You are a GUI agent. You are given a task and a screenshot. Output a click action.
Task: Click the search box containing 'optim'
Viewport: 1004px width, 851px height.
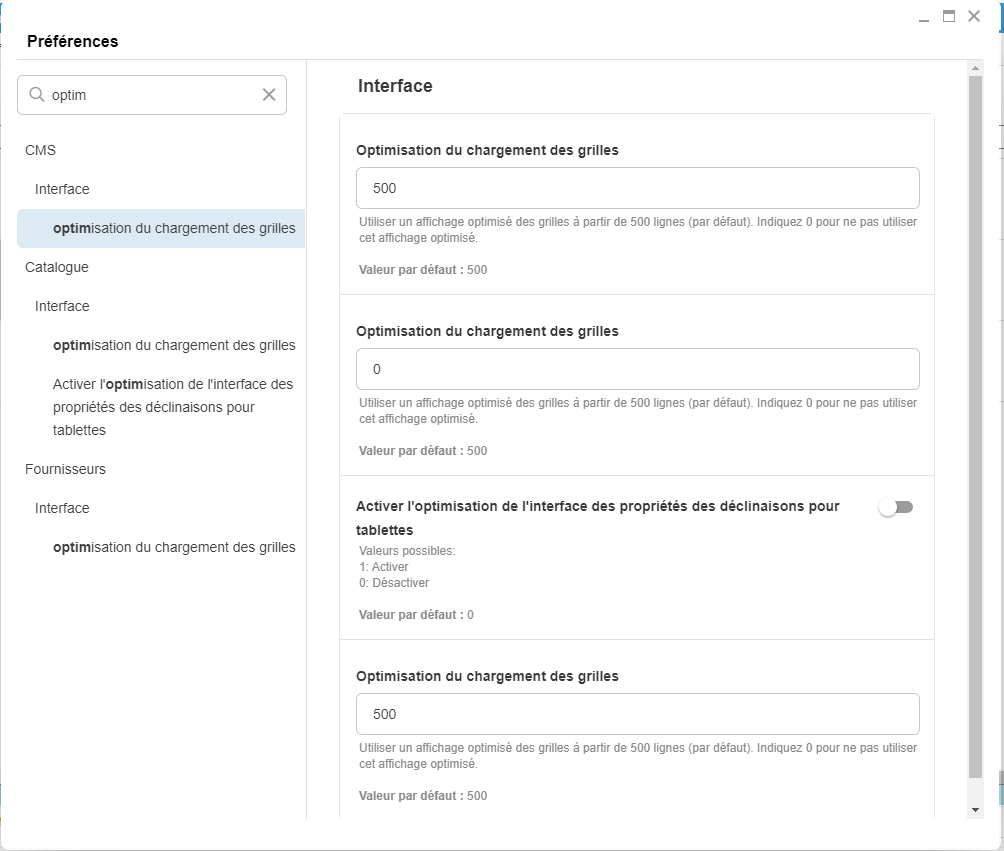150,95
